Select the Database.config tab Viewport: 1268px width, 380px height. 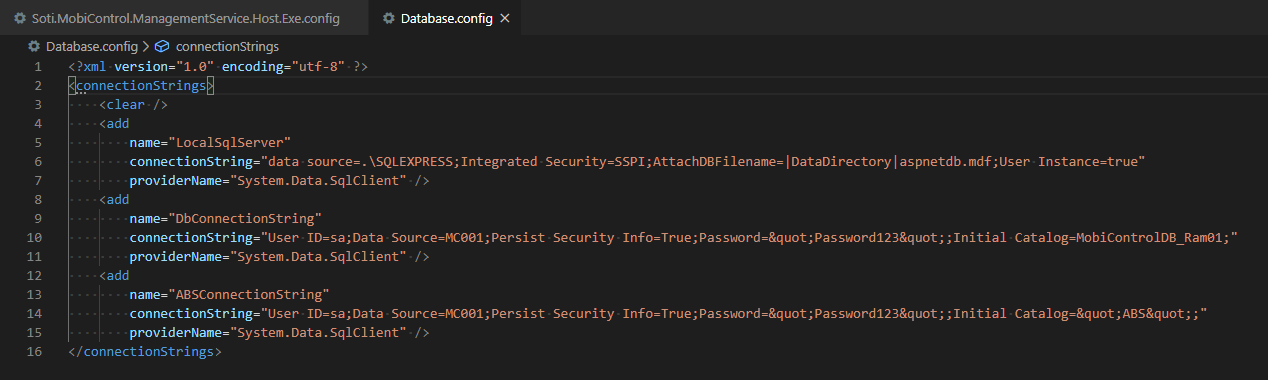point(446,19)
